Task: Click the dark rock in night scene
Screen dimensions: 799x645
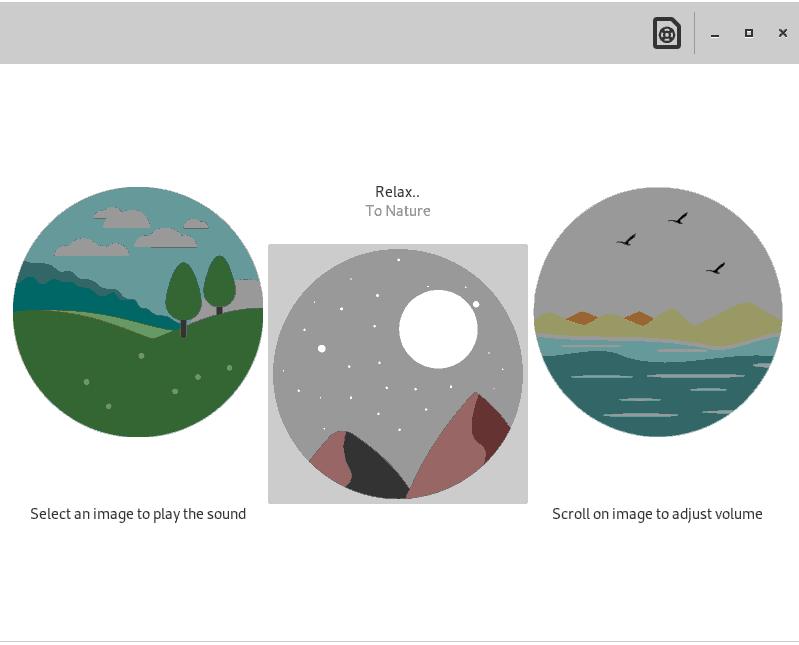Action: click(x=370, y=470)
